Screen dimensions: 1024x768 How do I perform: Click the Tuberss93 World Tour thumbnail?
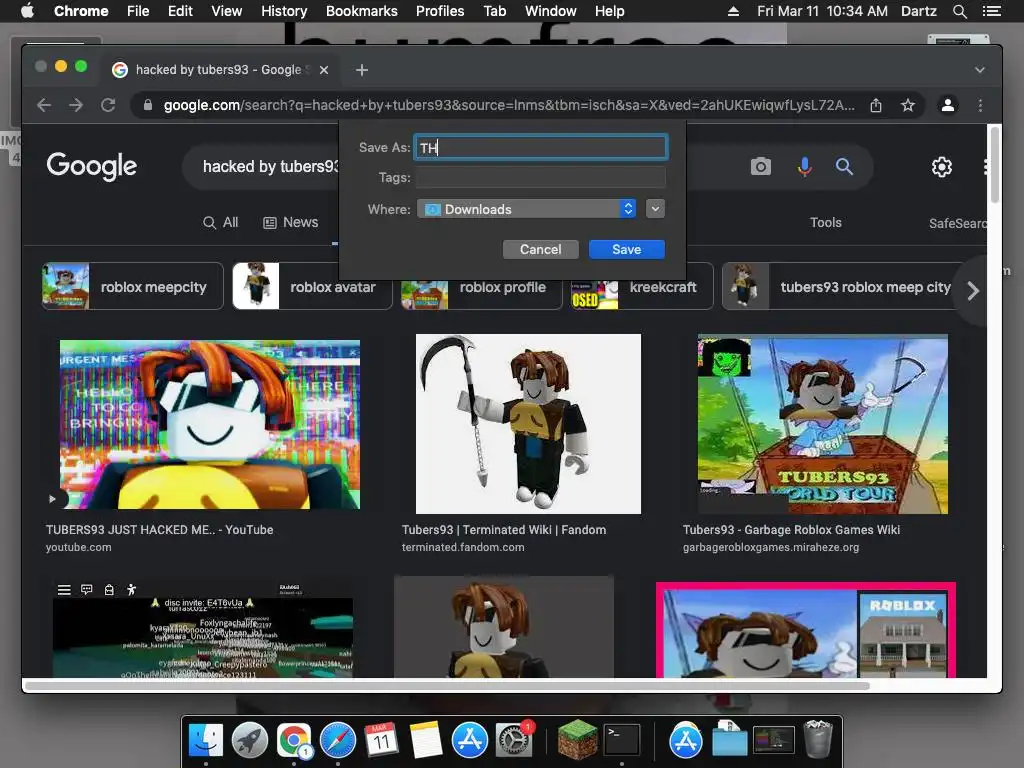pos(823,424)
